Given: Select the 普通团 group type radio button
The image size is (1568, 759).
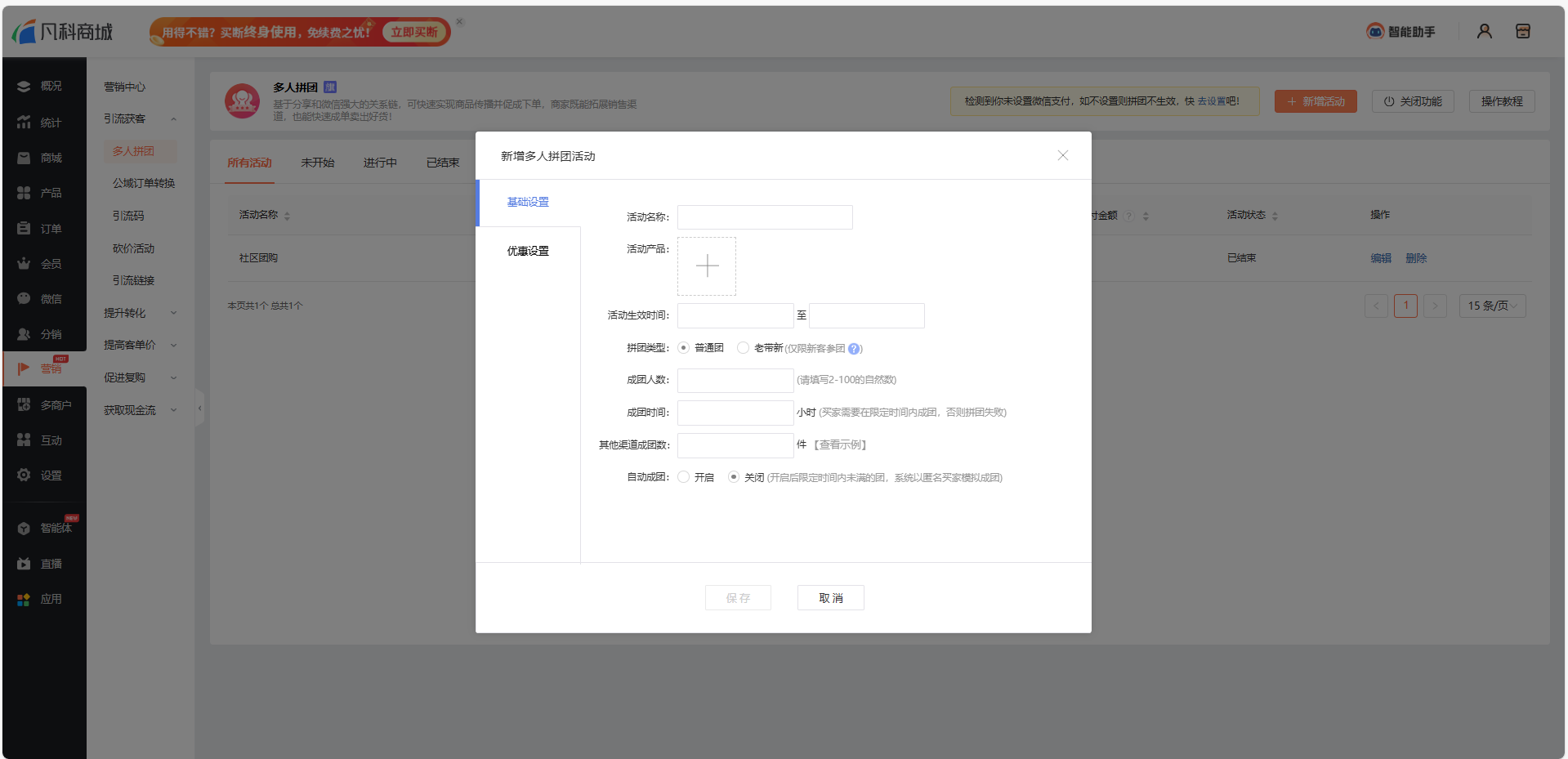Looking at the screenshot, I should (x=683, y=347).
